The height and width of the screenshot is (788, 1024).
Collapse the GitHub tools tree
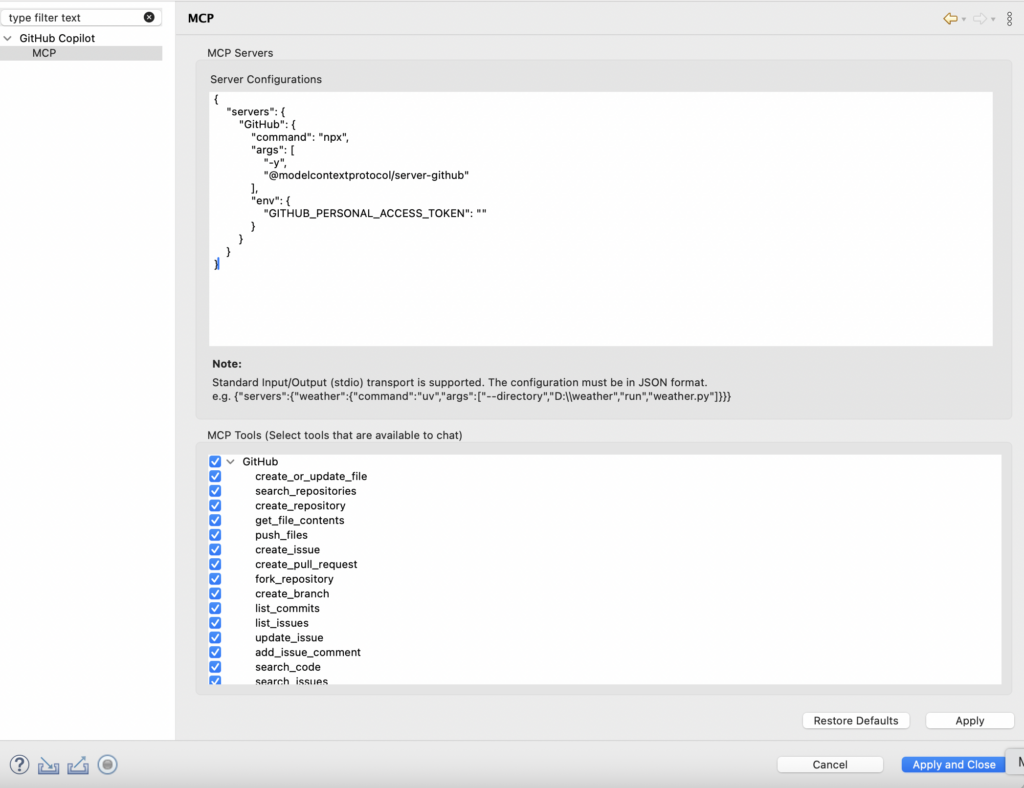click(230, 461)
